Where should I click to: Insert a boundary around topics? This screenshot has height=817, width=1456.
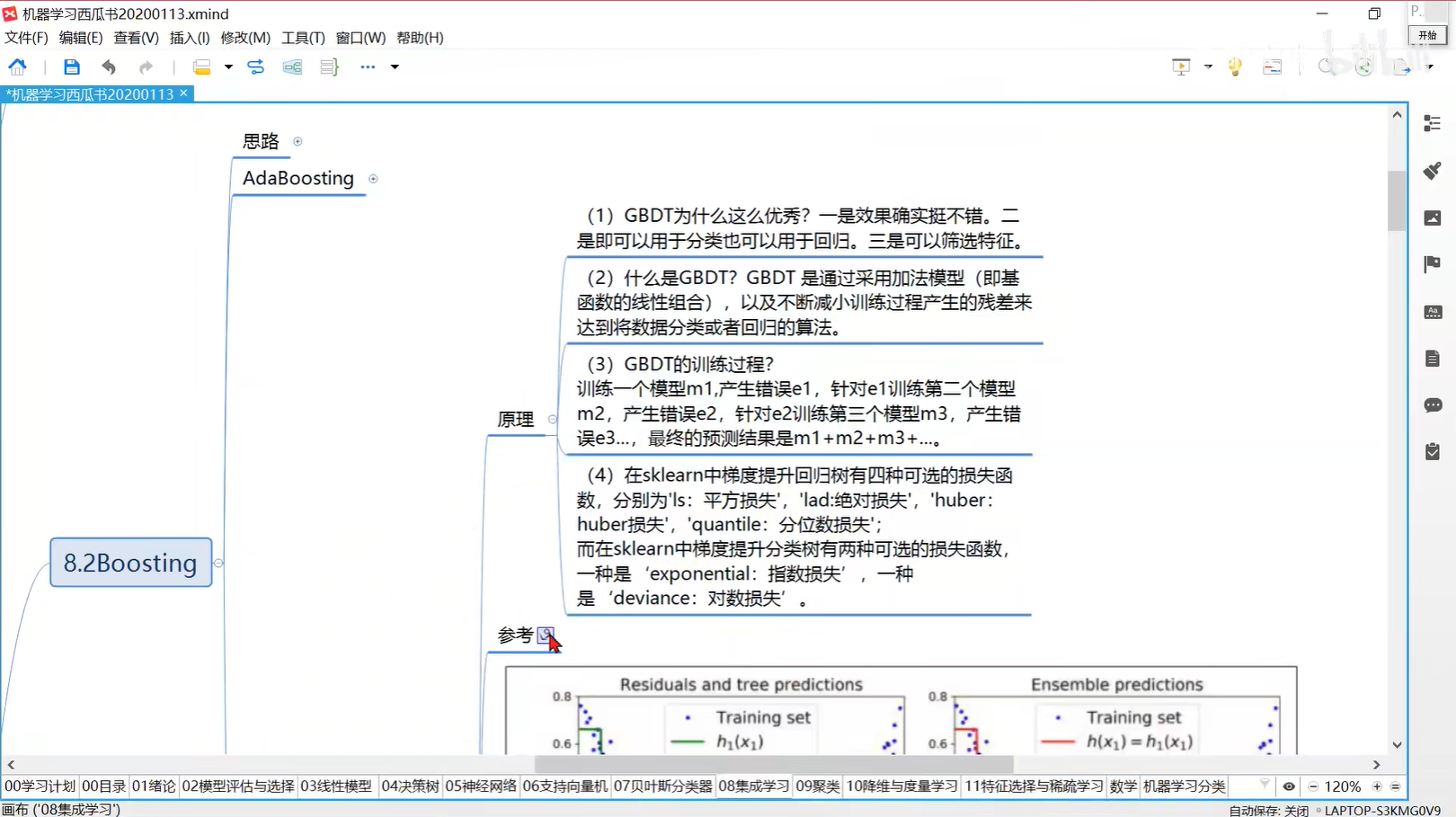pos(292,67)
